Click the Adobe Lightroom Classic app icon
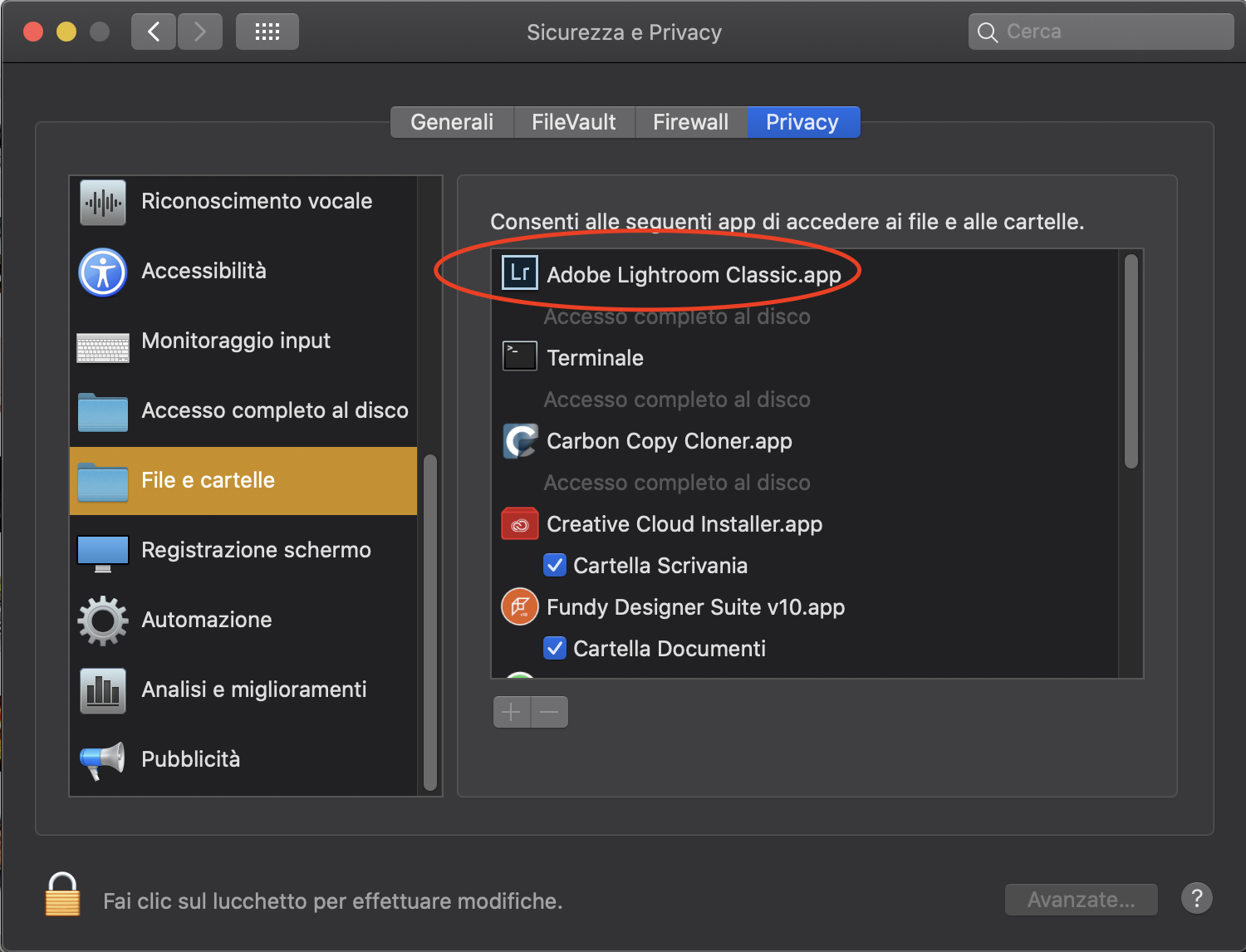This screenshot has height=952, width=1246. (x=520, y=273)
